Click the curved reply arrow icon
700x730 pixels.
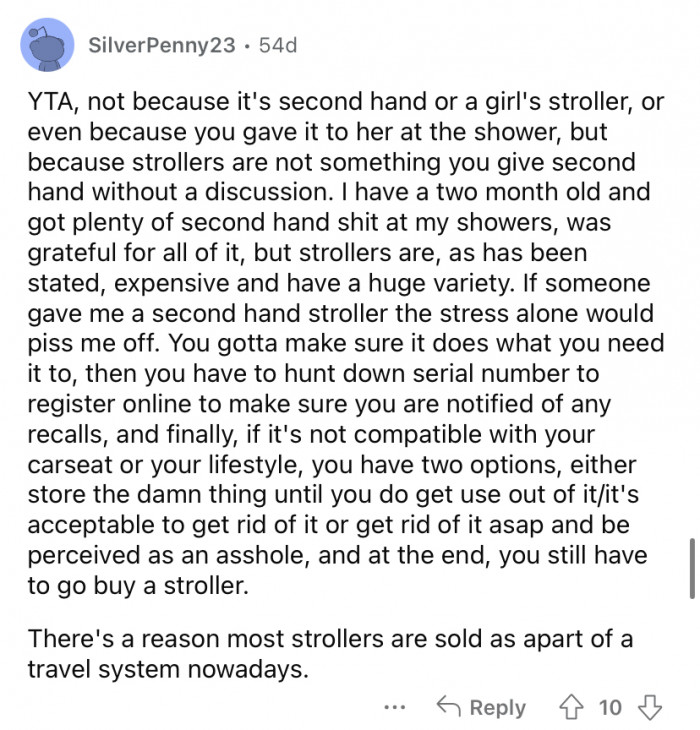[447, 707]
